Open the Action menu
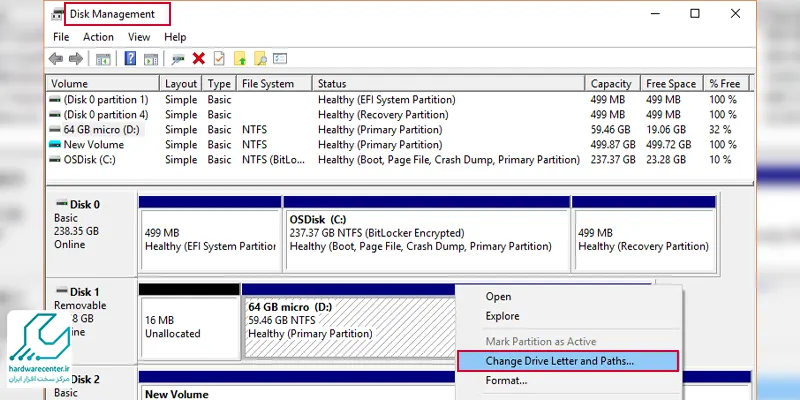The image size is (800, 400). pyautogui.click(x=98, y=37)
